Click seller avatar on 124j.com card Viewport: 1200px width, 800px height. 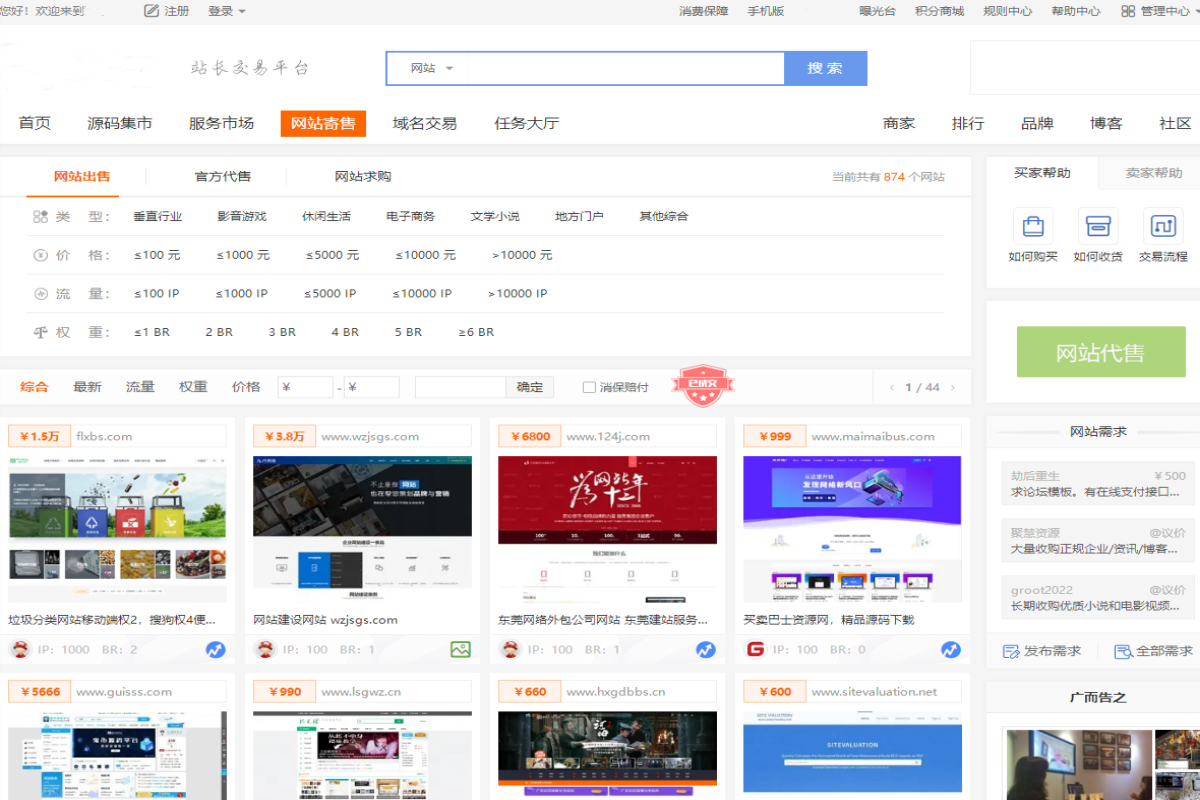[510, 650]
